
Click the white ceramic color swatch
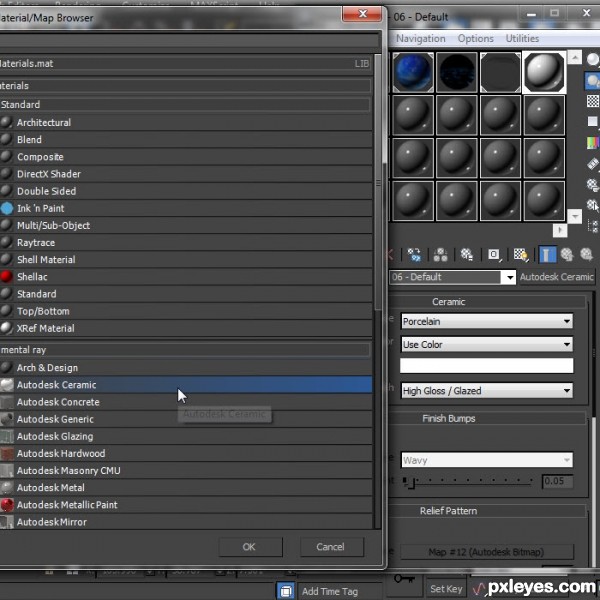pos(487,366)
